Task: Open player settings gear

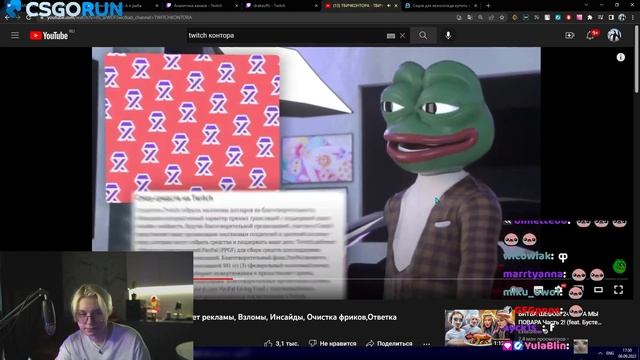Action: coord(558,290)
